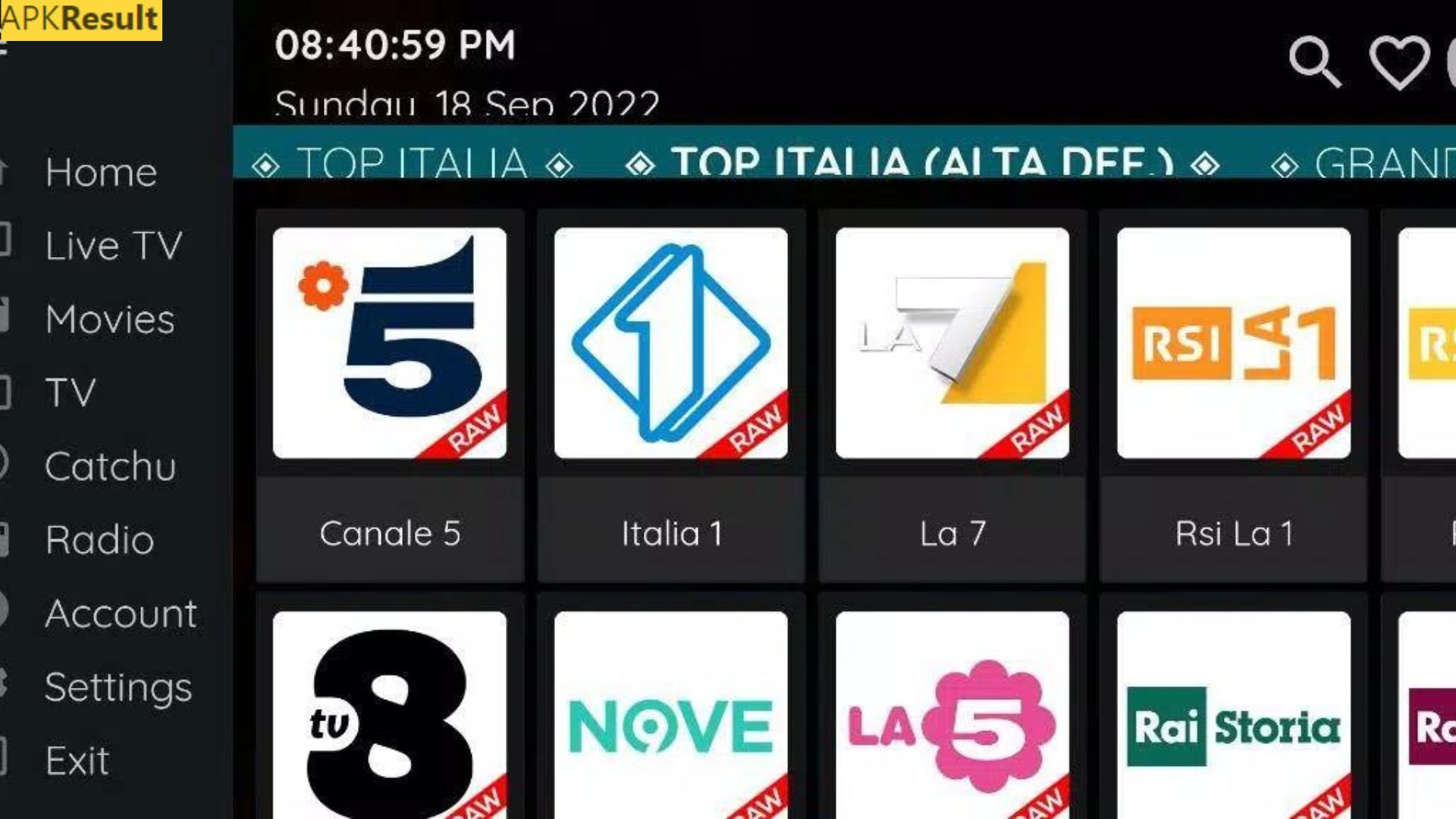Select the Rai Storia channel icon
This screenshot has height=819, width=1456.
tap(1233, 713)
